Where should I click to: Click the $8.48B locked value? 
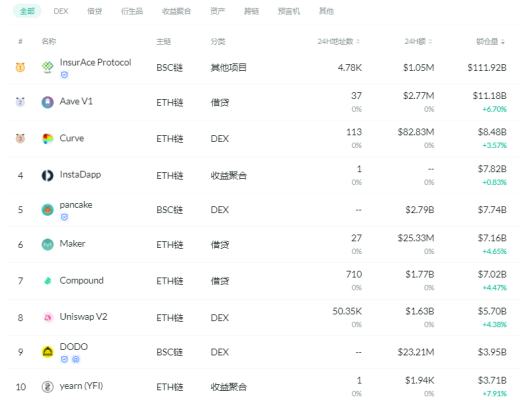pyautogui.click(x=492, y=132)
